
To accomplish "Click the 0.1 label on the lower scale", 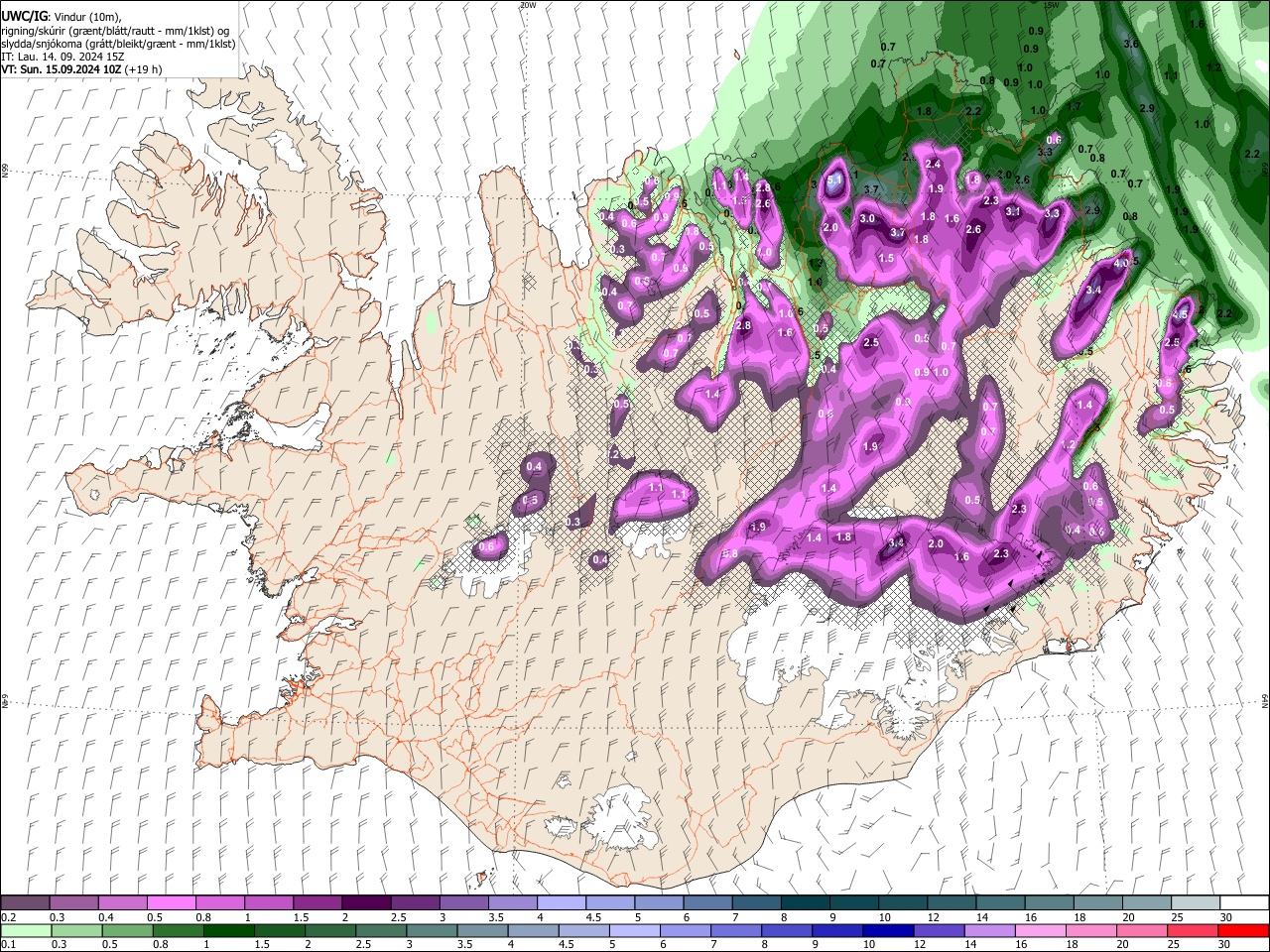I will tap(9, 942).
